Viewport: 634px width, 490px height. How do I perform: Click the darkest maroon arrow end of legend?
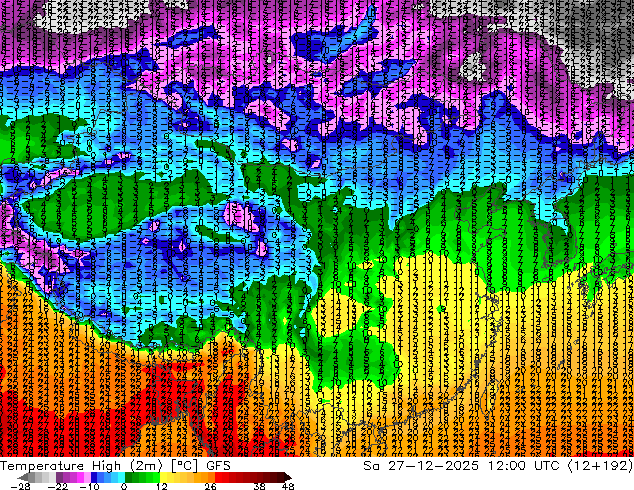(288, 477)
